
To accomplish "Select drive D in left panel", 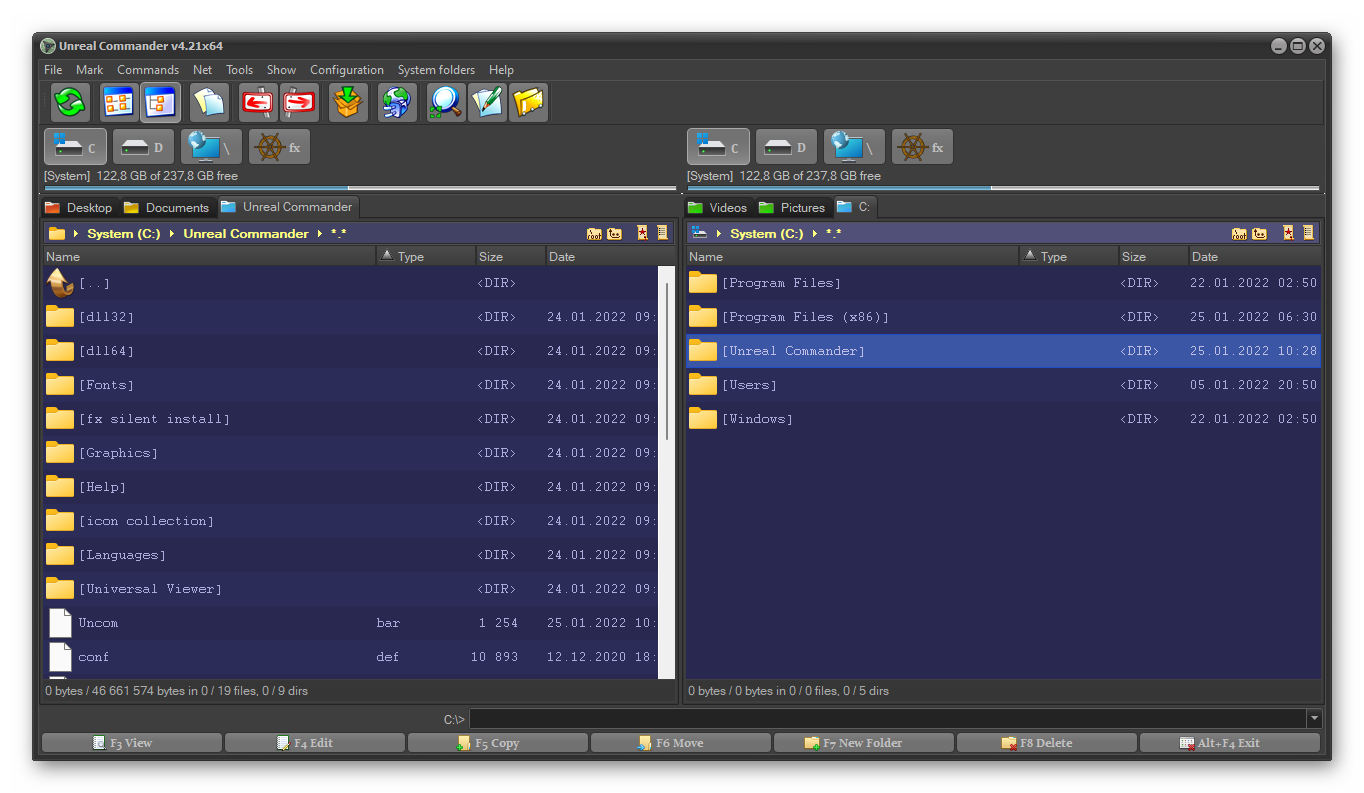I will [x=143, y=147].
